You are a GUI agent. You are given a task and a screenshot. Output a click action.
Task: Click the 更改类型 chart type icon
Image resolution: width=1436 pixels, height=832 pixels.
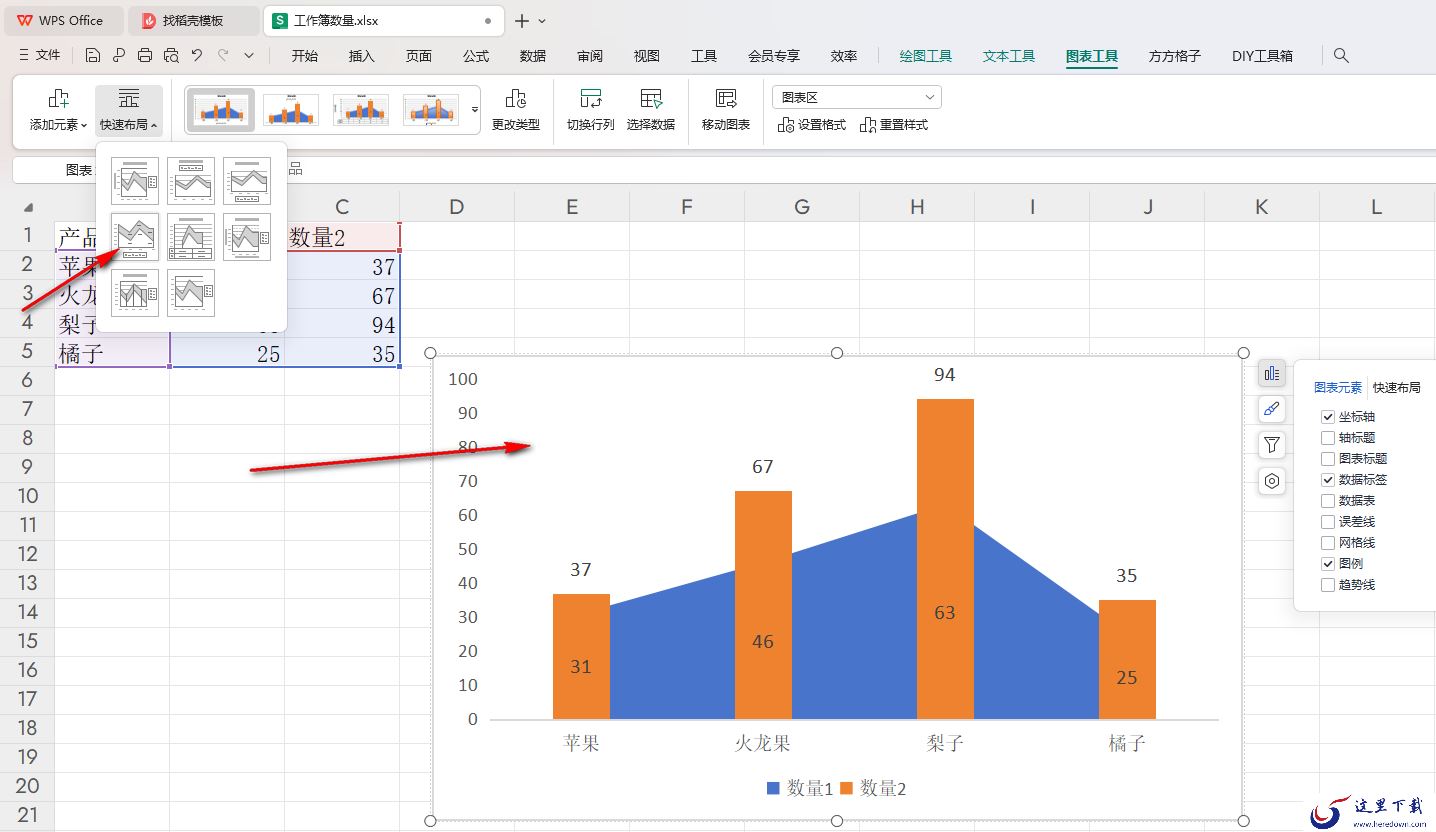tap(516, 98)
